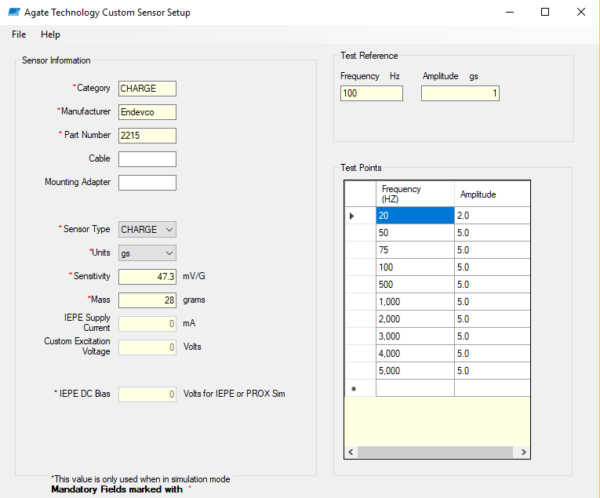Click the empty amplitude cell in the new row

pos(492,388)
